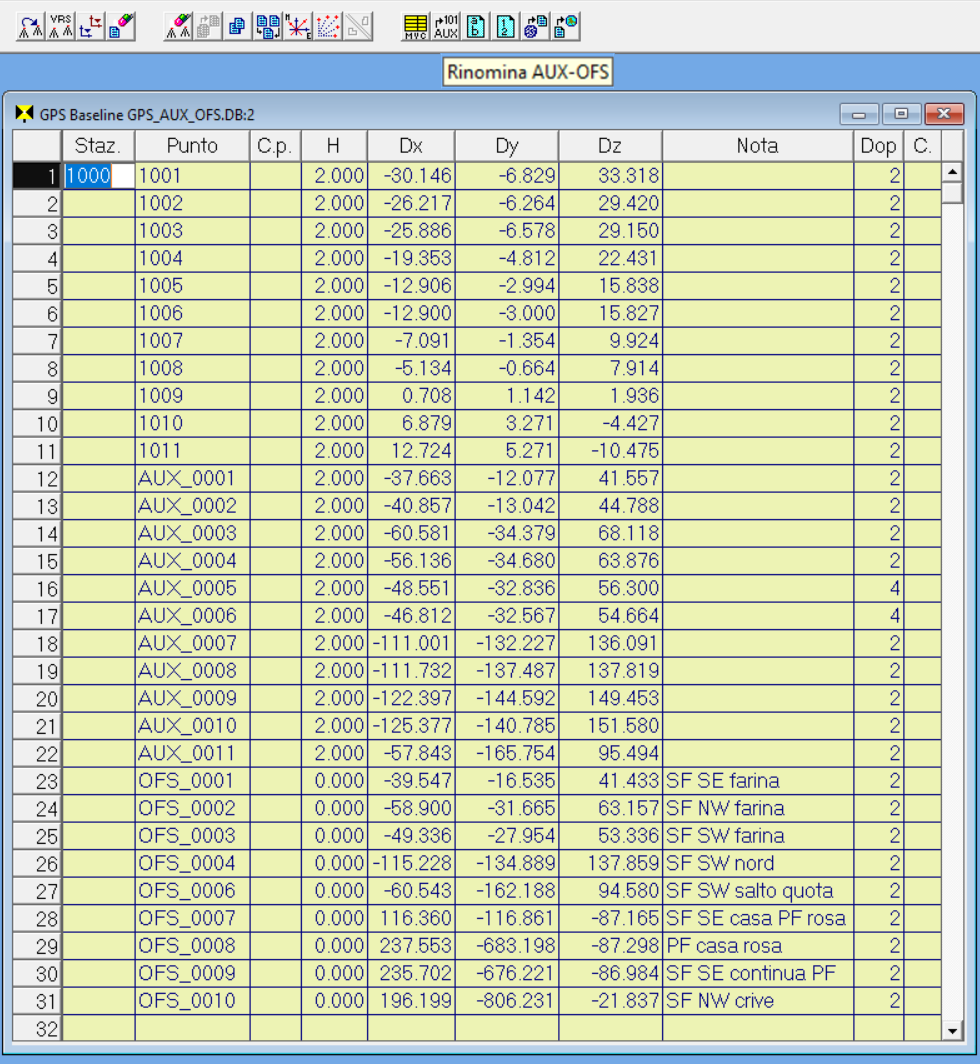Click the Nota cell SF SE farina
The width and height of the screenshot is (980, 1064).
pyautogui.click(x=757, y=781)
